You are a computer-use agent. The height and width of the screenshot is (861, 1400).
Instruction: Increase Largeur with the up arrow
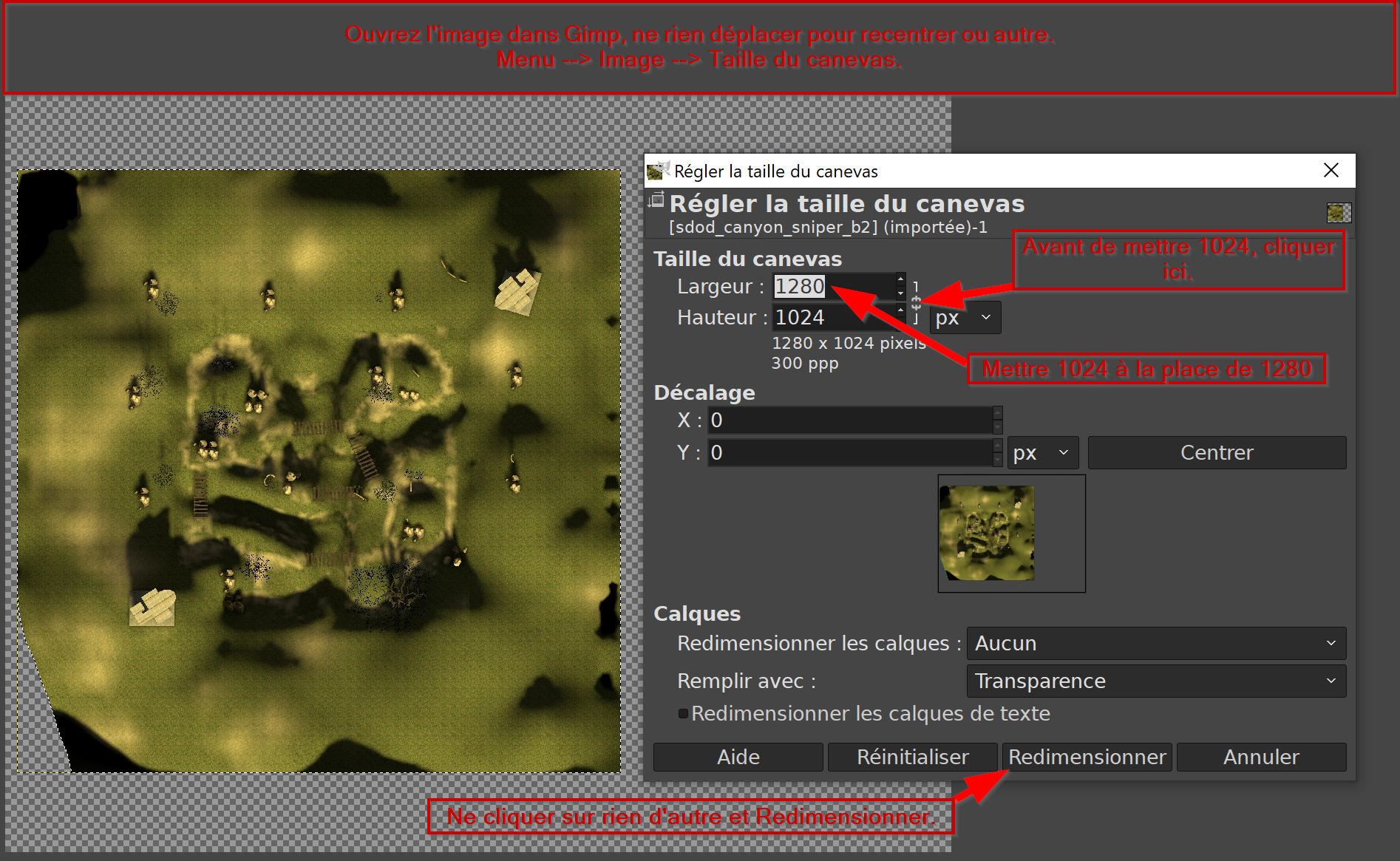tap(900, 279)
